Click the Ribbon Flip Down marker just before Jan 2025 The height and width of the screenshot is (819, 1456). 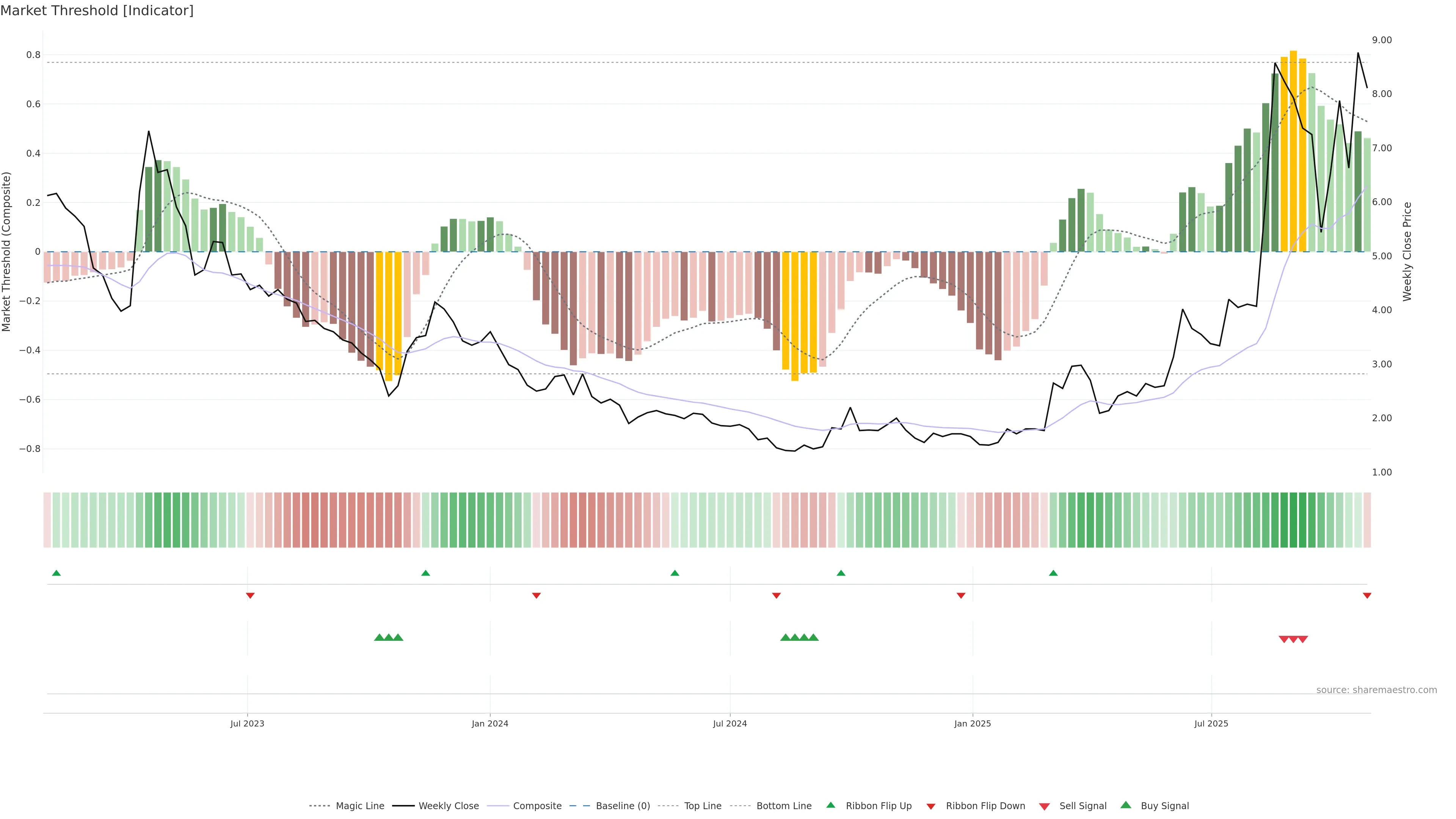[961, 595]
